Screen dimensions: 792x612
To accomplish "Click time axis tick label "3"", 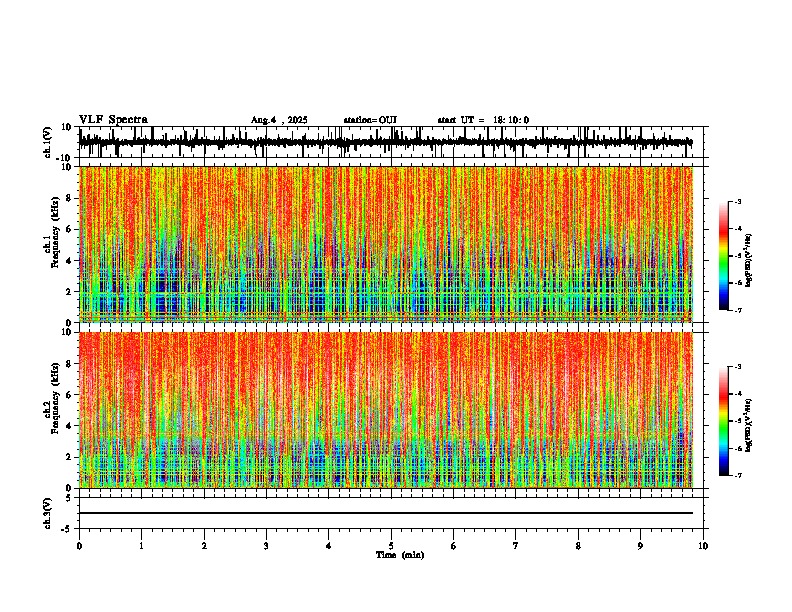I will [x=266, y=546].
